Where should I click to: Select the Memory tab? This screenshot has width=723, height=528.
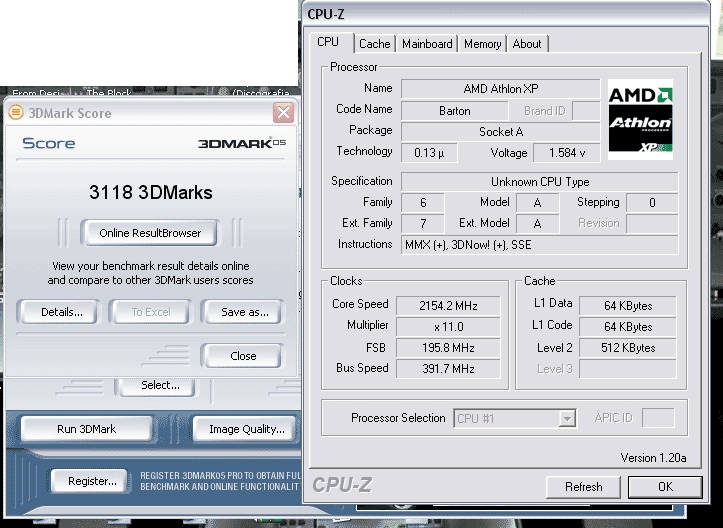tap(482, 44)
